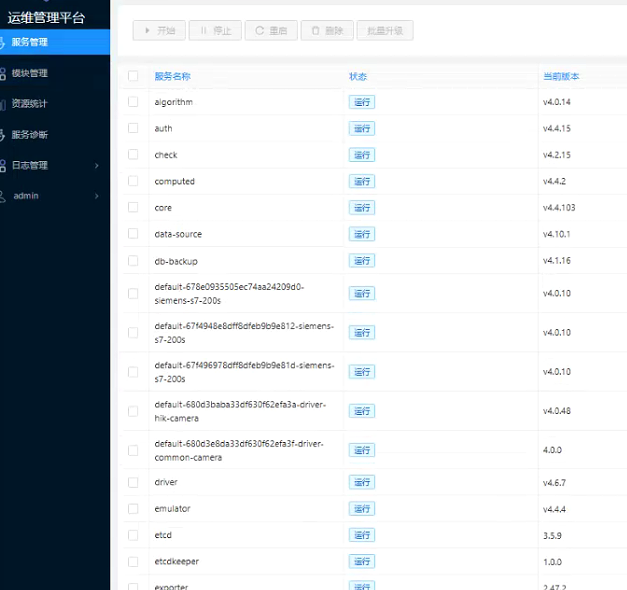Click the 删除 delete button
Screen dimensions: 627x590
(327, 30)
